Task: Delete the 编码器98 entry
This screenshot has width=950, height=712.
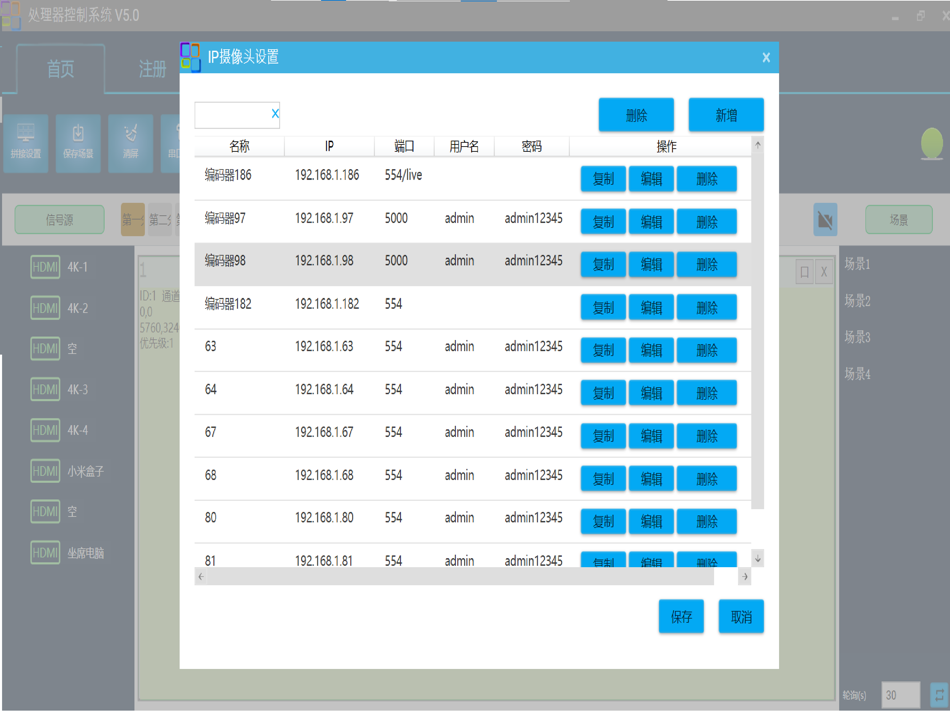Action: coord(706,264)
